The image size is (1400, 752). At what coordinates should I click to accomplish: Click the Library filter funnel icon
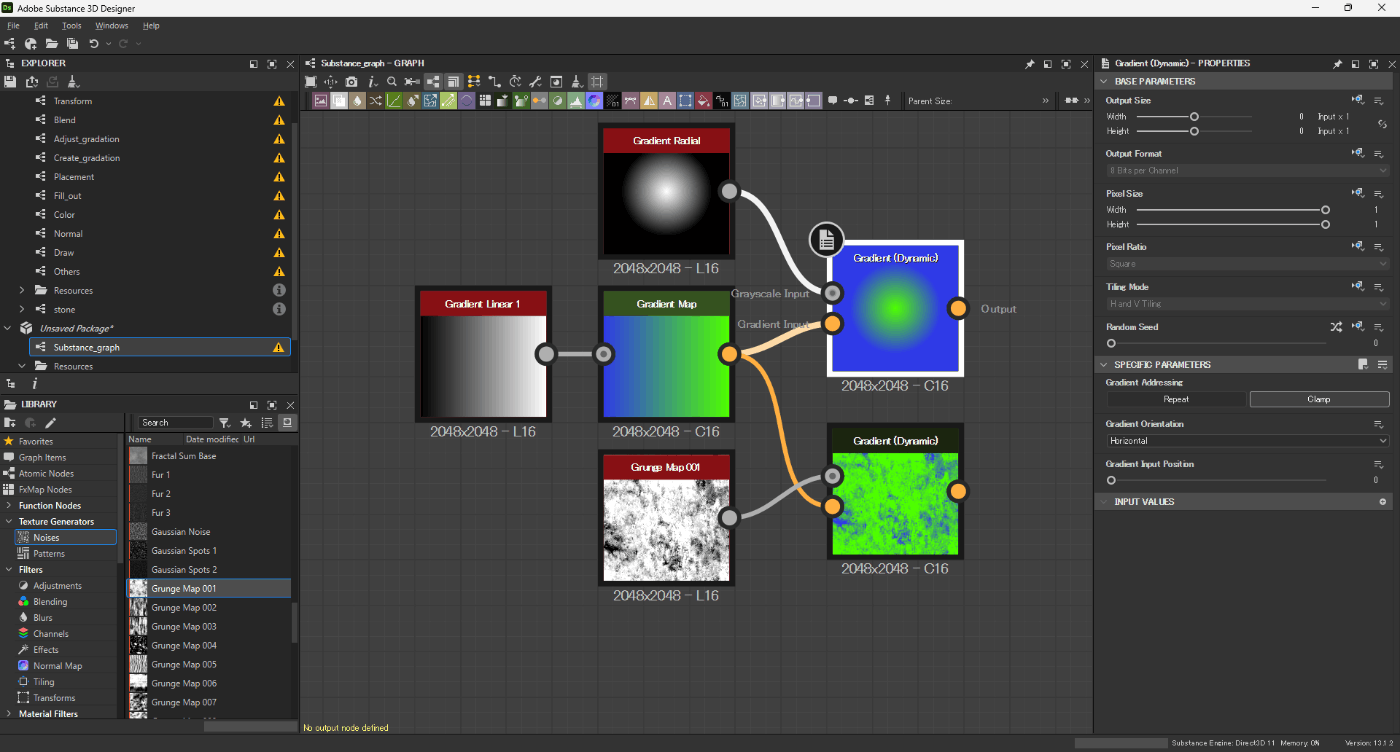225,423
